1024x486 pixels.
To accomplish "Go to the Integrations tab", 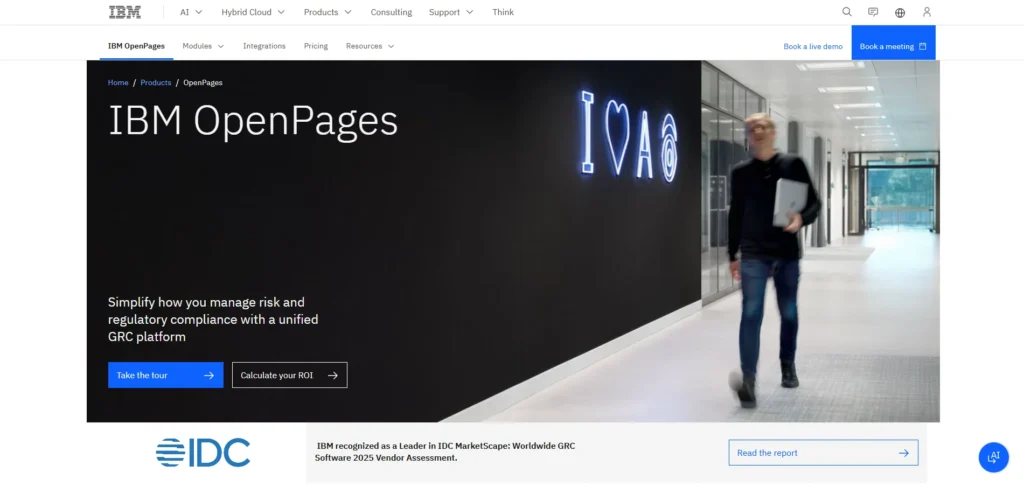I will (264, 46).
